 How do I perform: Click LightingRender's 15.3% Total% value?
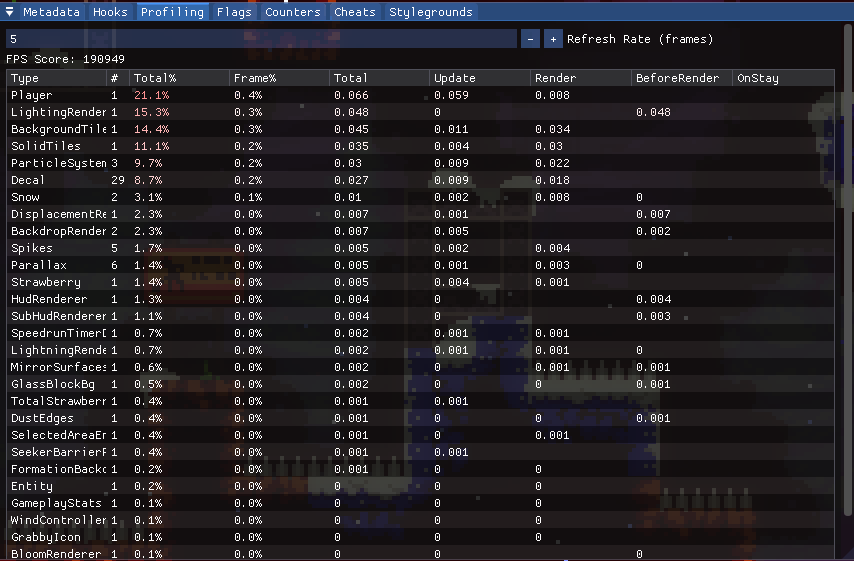coord(151,112)
